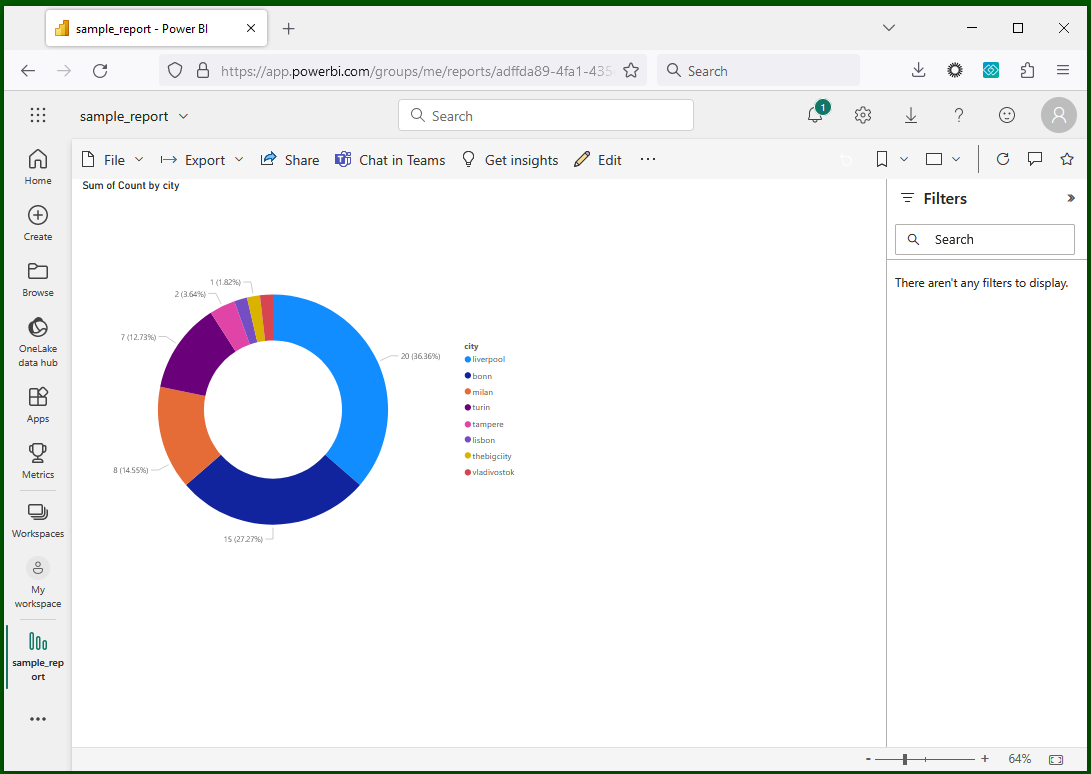Open the Firefox downloads arrow
1091x774 pixels.
point(918,70)
